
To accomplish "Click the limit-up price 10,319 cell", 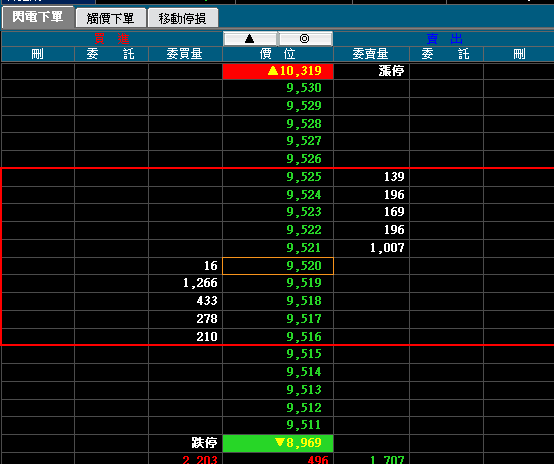I will tap(278, 71).
